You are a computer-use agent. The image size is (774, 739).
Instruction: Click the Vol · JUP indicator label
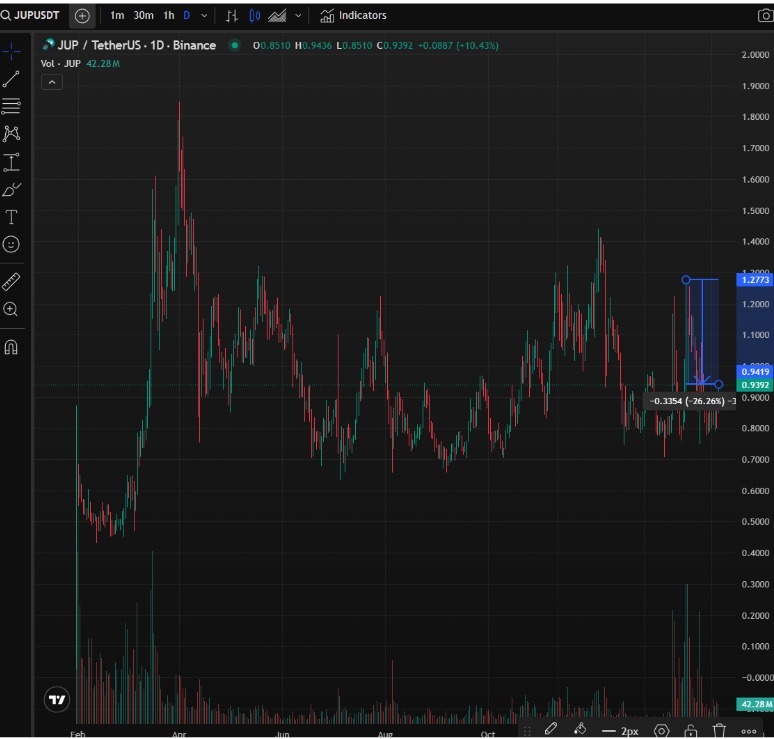click(x=61, y=64)
